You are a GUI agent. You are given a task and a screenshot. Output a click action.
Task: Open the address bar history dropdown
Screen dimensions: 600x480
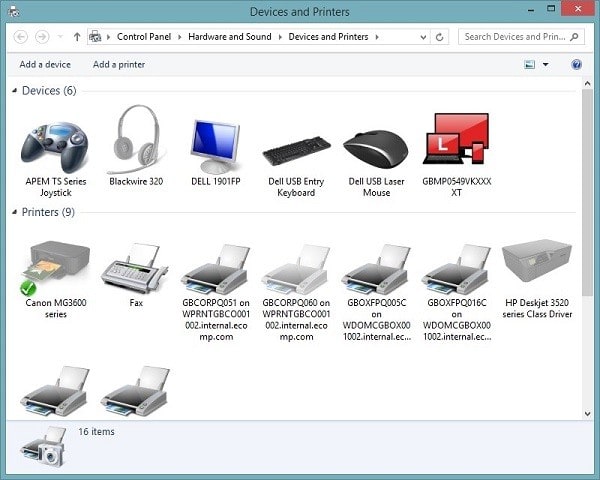click(x=423, y=37)
